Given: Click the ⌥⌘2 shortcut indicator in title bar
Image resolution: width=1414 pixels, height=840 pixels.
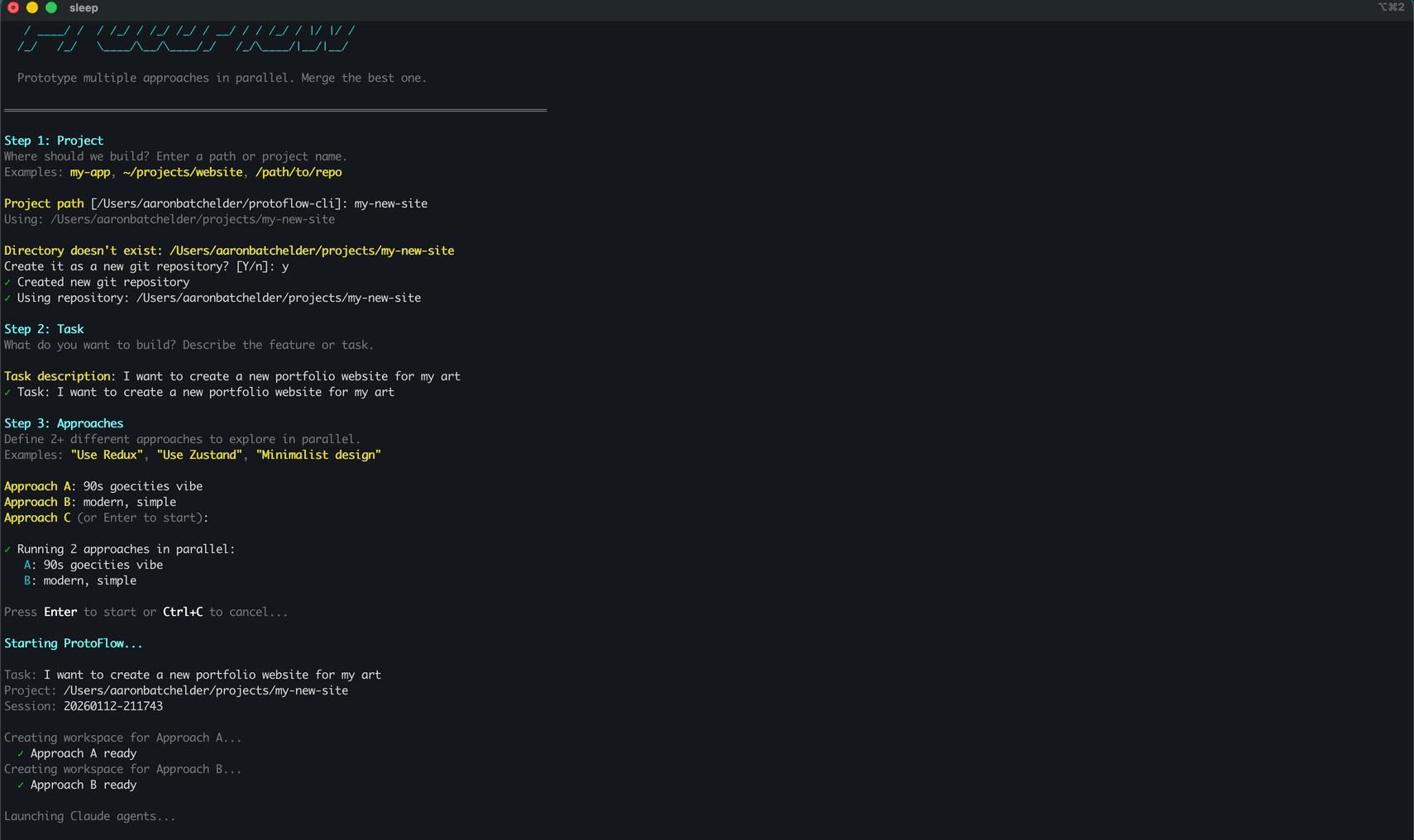Looking at the screenshot, I should point(1391,7).
